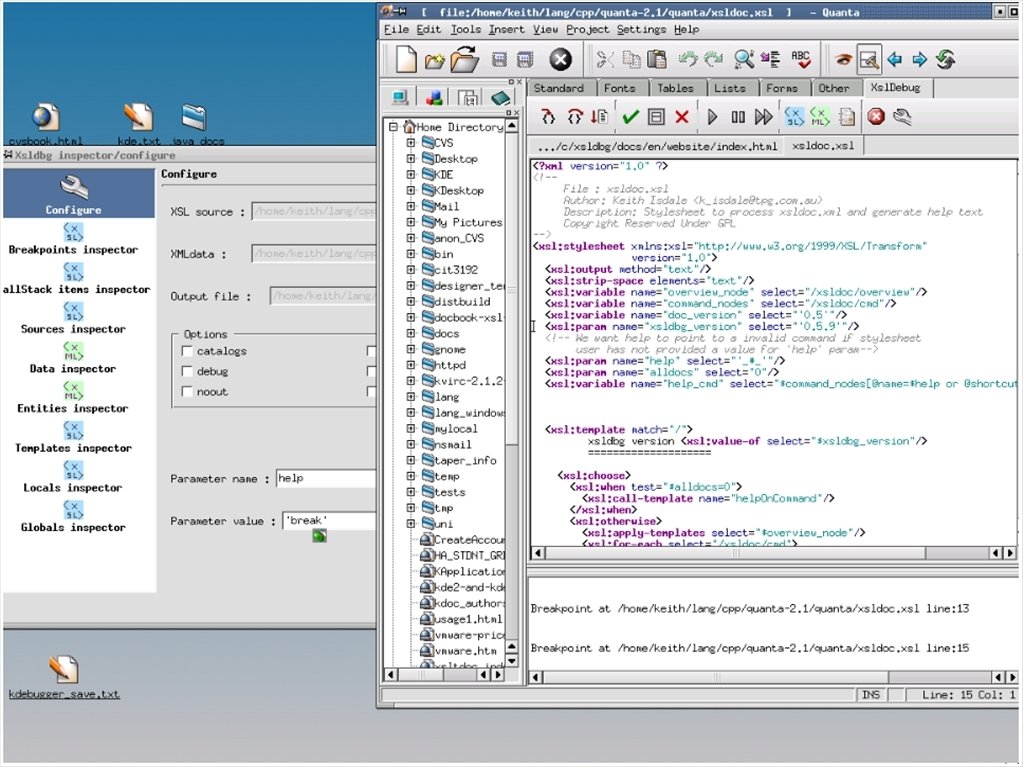The width and height of the screenshot is (1023, 767).
Task: Open Data inspector in sidebar
Action: [73, 359]
